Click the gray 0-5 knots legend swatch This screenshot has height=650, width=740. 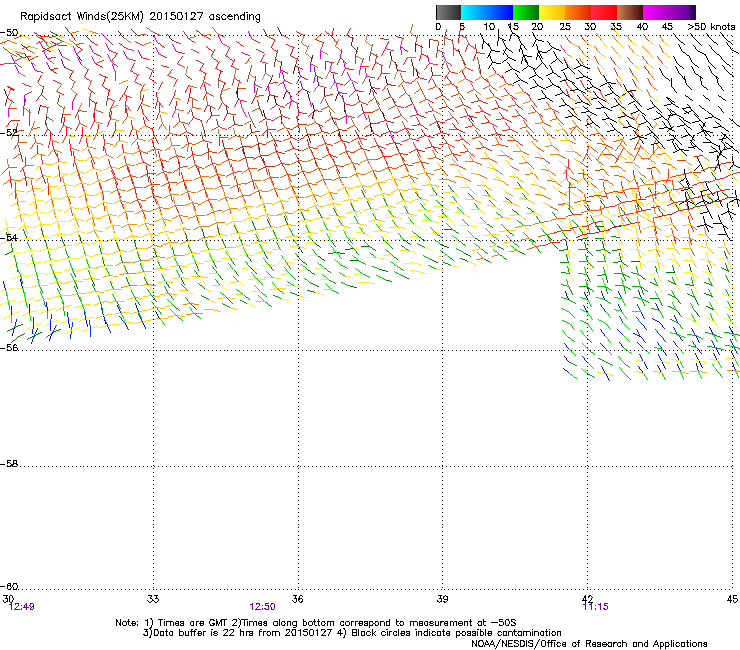pyautogui.click(x=448, y=12)
